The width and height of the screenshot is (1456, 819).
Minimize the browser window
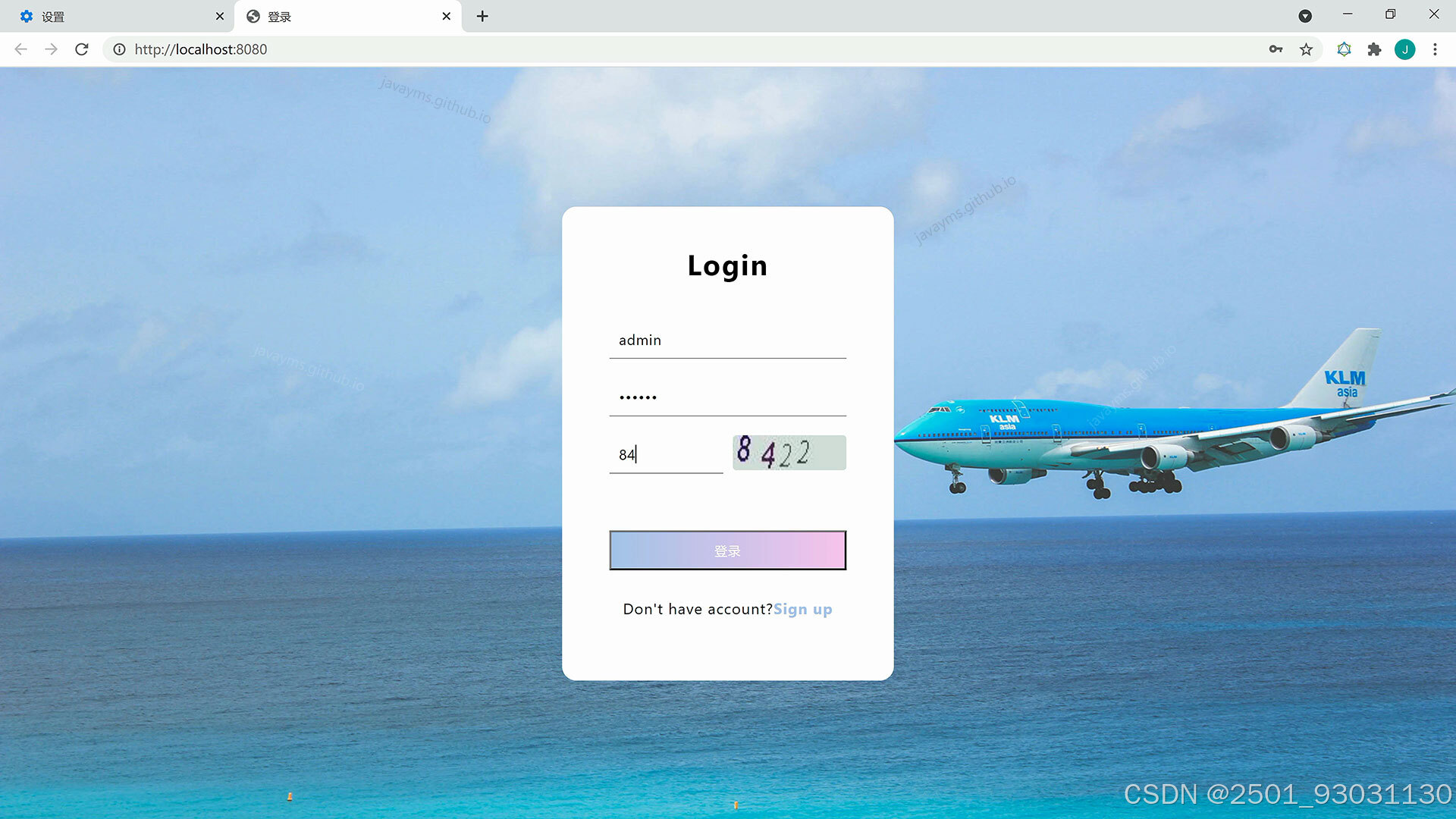[x=1348, y=14]
